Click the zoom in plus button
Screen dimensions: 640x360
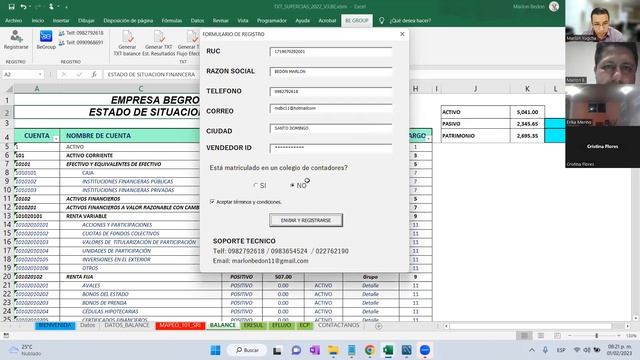[x=618, y=336]
